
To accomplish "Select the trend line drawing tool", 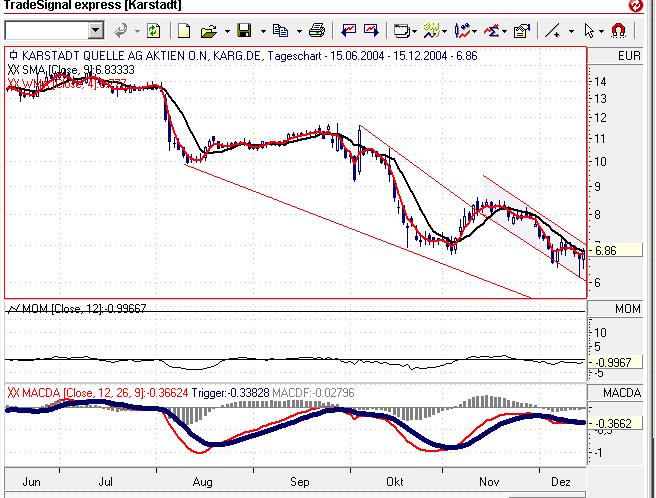I will tap(553, 31).
